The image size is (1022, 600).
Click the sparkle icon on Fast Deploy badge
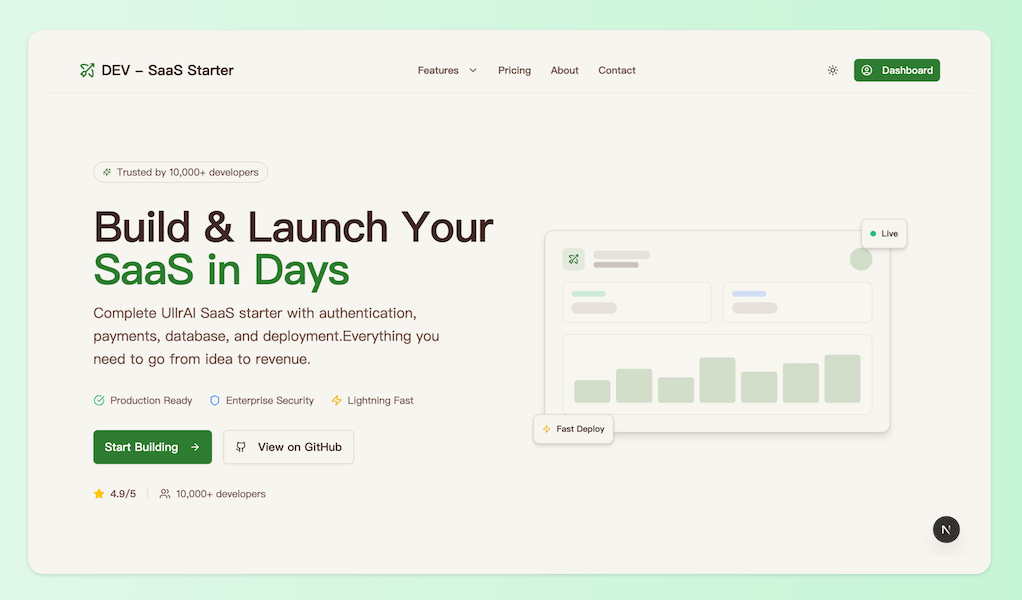pos(546,429)
